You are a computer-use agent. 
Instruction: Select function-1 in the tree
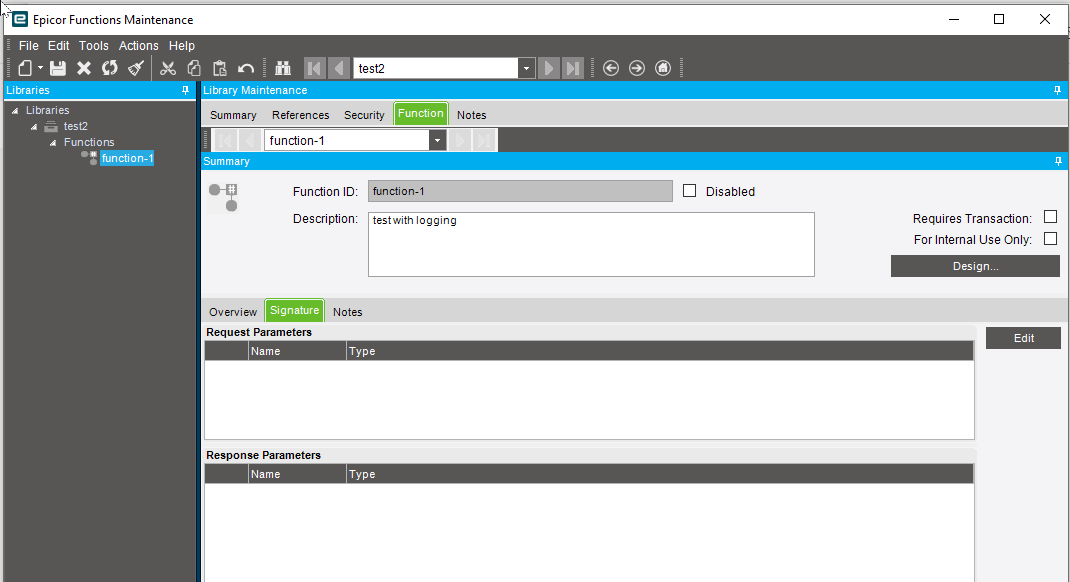[127, 158]
